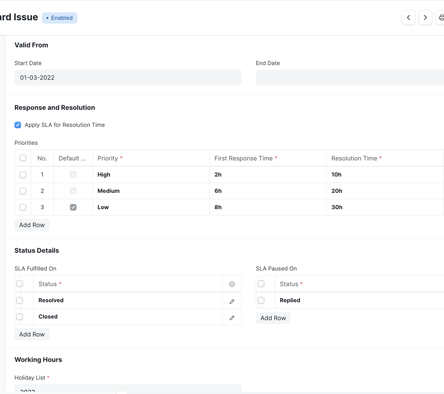Viewport: 444px width, 394px height.
Task: Click the 20h resolution time cell
Action: 385,191
